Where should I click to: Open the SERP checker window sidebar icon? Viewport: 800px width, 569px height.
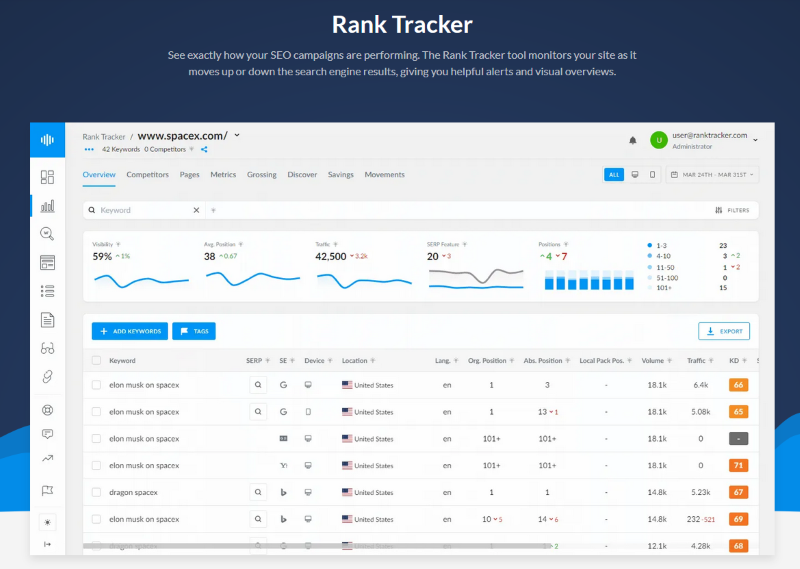pyautogui.click(x=47, y=262)
